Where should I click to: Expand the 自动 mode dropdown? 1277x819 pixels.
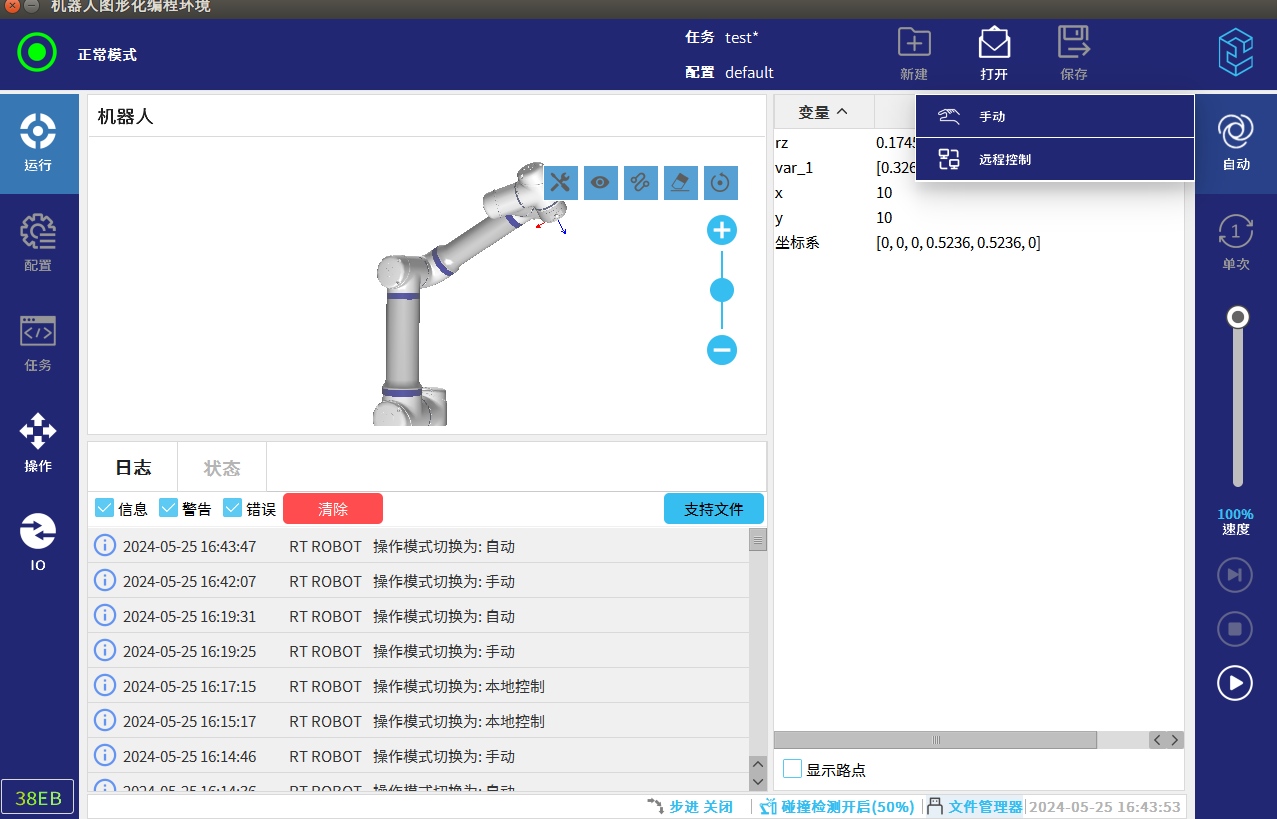click(x=1236, y=143)
